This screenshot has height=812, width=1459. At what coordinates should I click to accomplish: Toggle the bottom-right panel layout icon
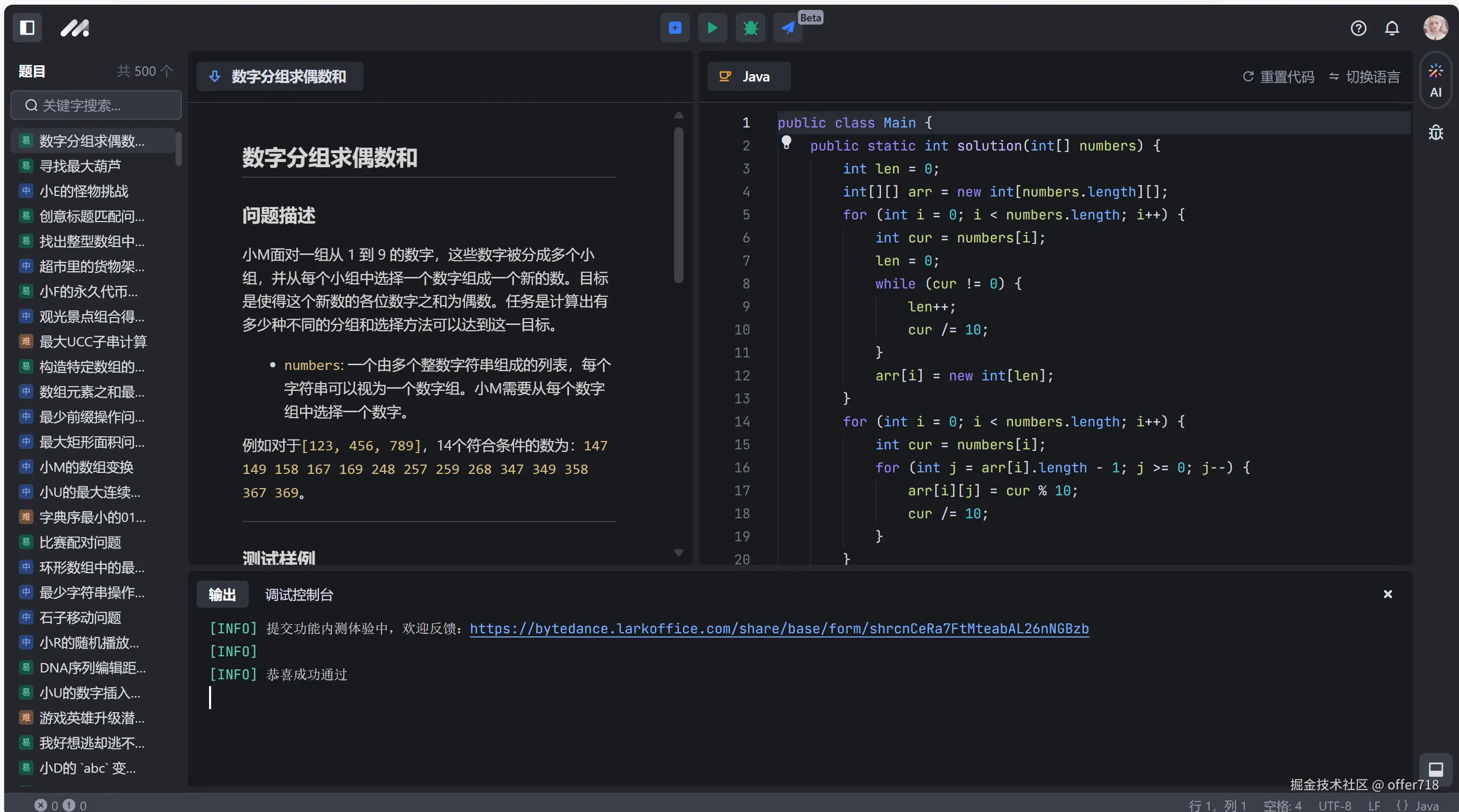(x=1437, y=769)
